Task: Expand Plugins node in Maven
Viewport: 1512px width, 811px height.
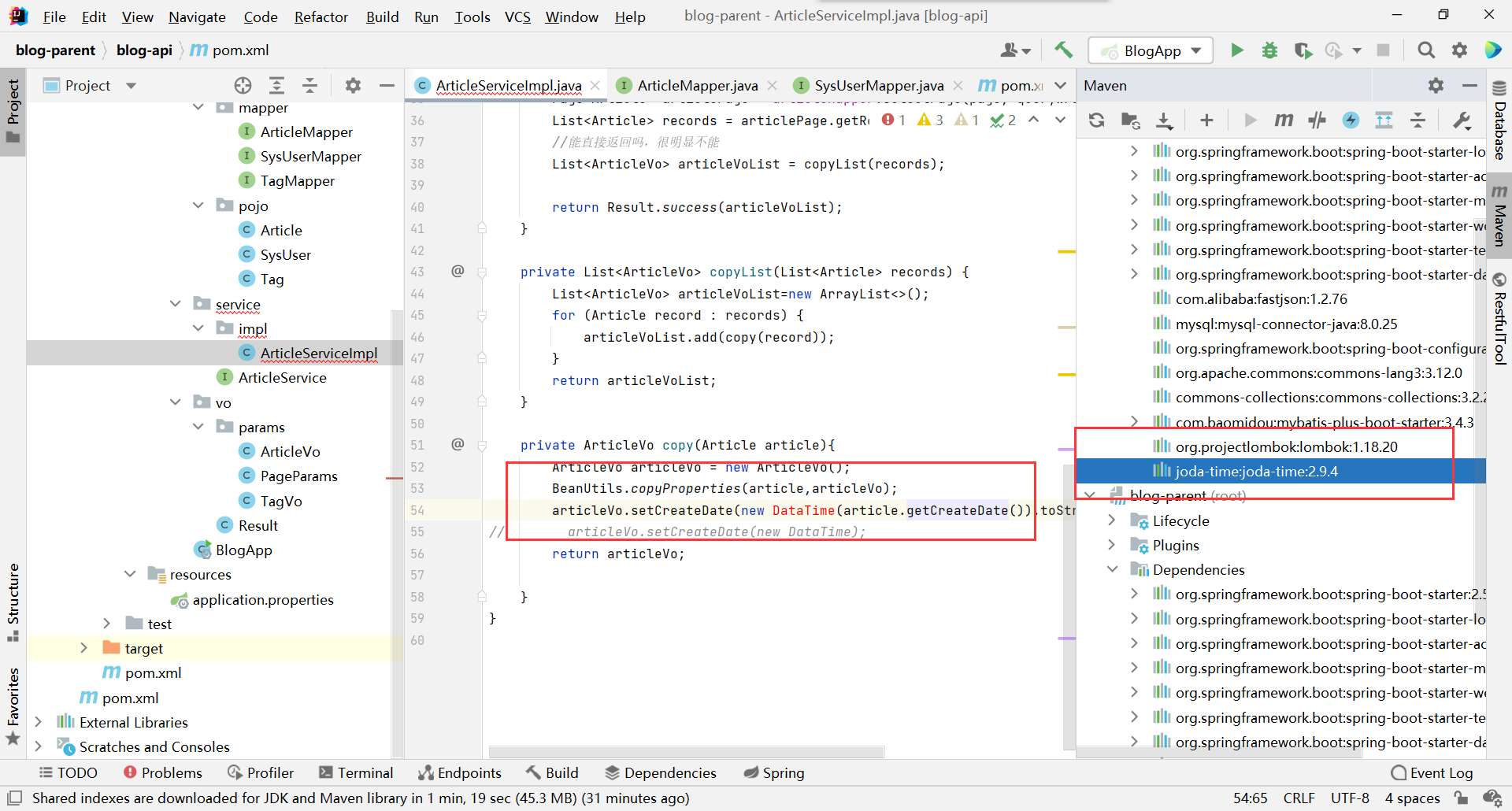Action: pos(1111,545)
